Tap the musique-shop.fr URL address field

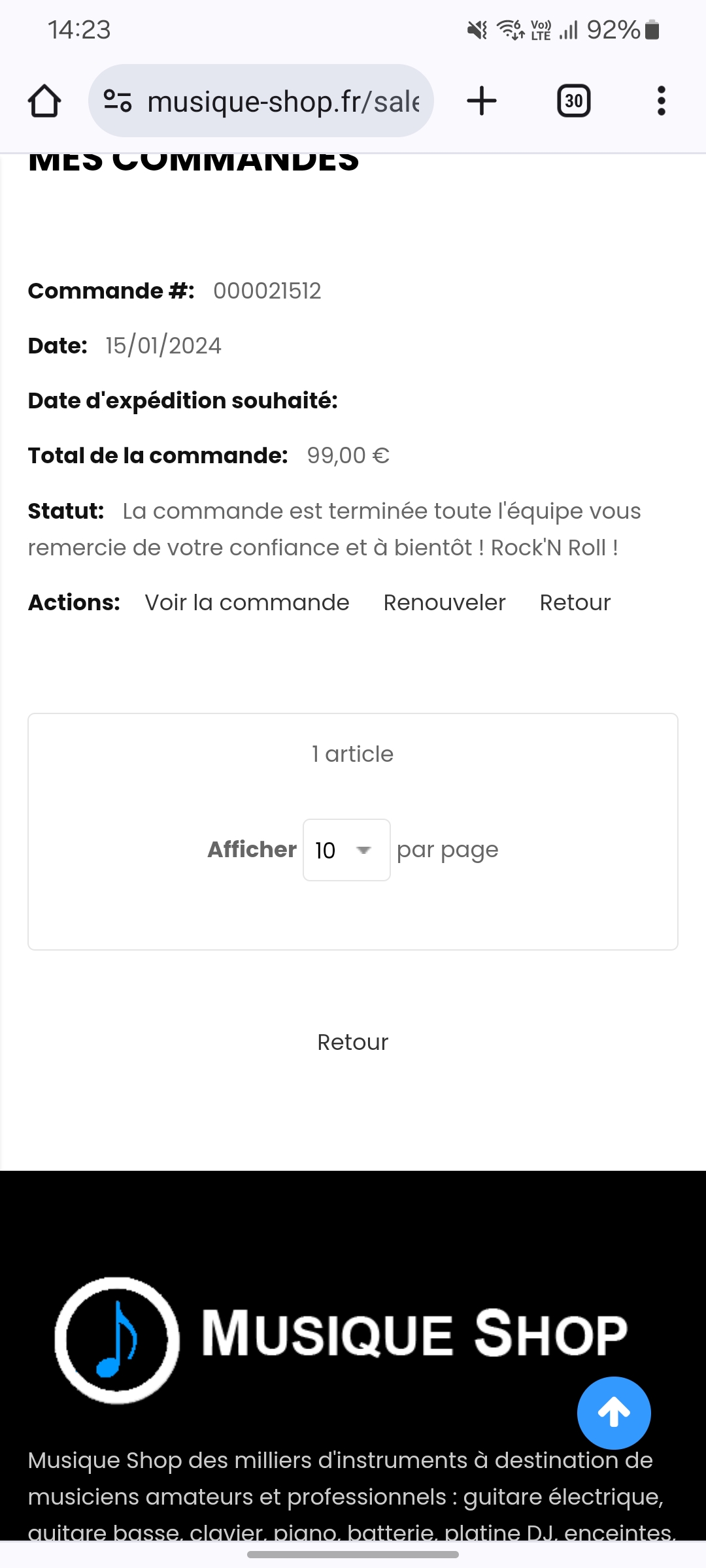coord(282,101)
